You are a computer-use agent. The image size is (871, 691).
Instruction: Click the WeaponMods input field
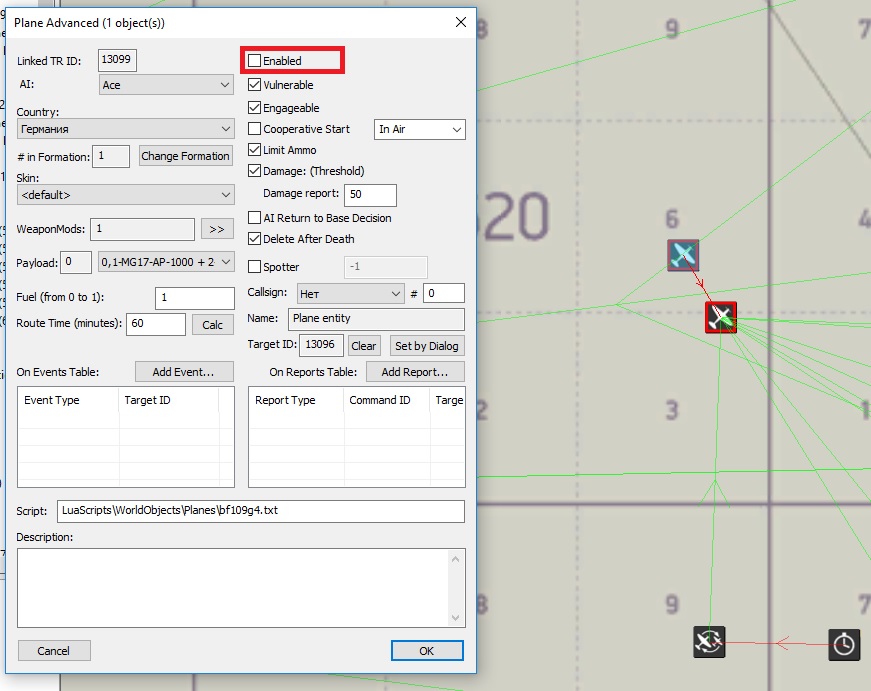(x=142, y=229)
